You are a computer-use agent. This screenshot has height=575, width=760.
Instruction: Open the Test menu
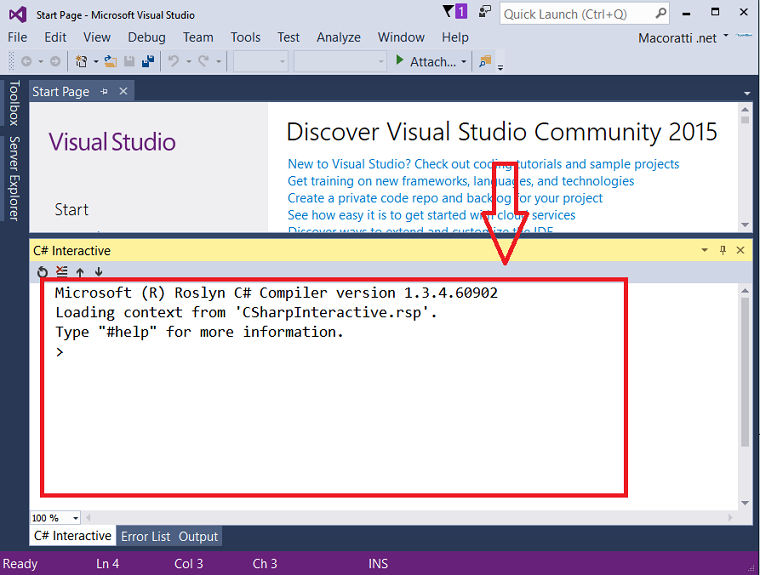288,37
